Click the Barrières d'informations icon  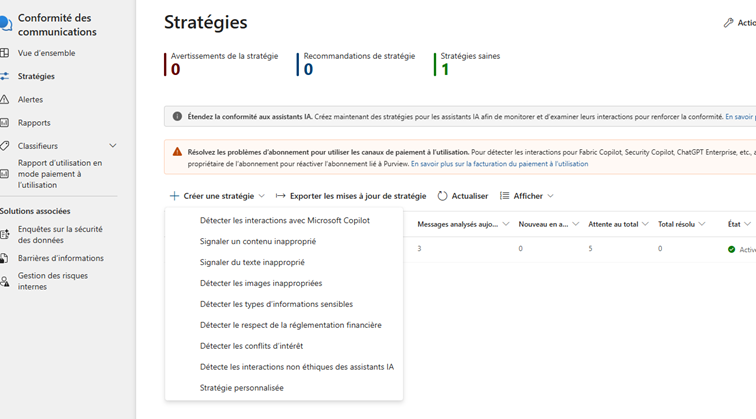5,258
